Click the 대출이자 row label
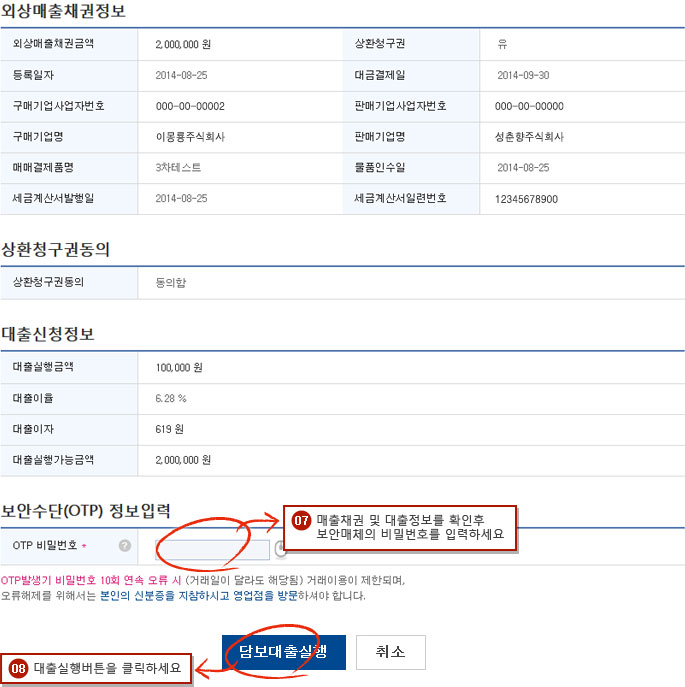 pyautogui.click(x=33, y=428)
